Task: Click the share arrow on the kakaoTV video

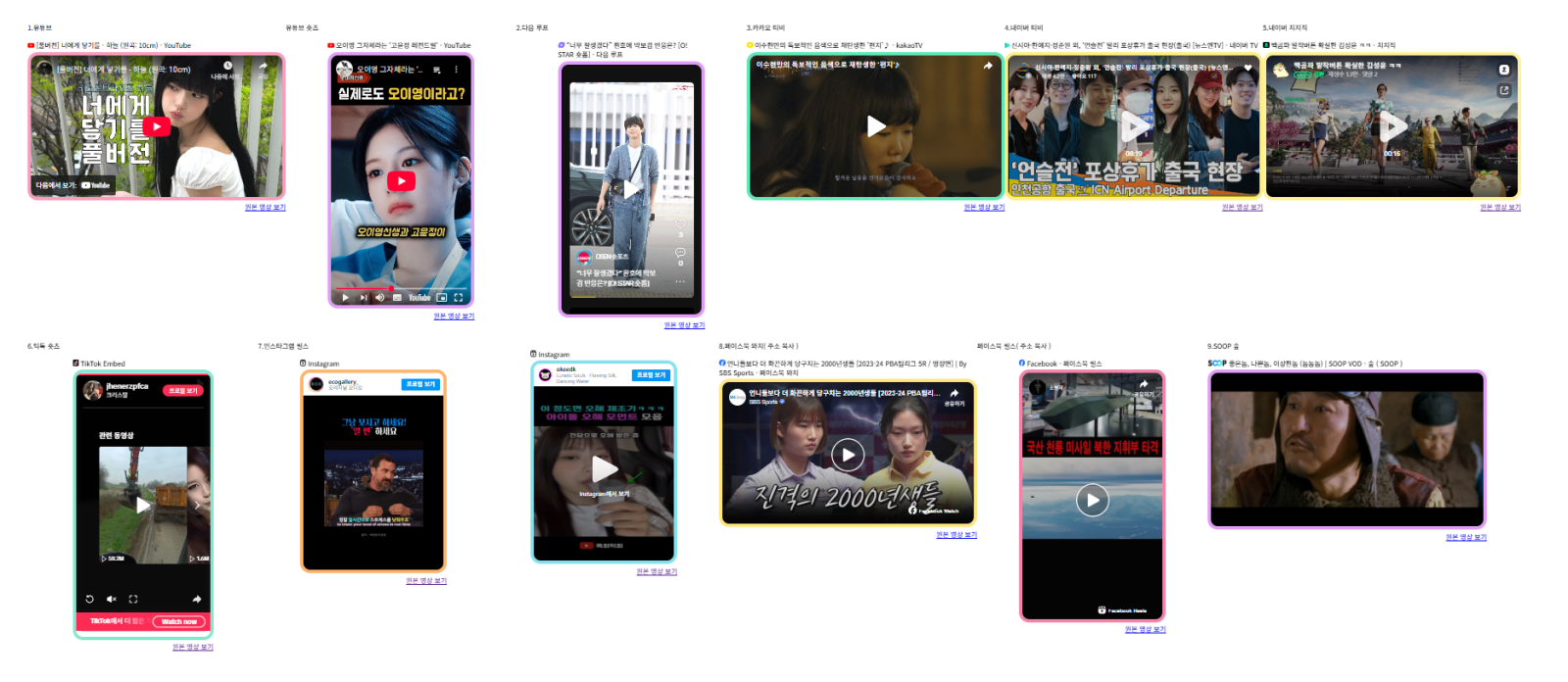Action: click(988, 66)
